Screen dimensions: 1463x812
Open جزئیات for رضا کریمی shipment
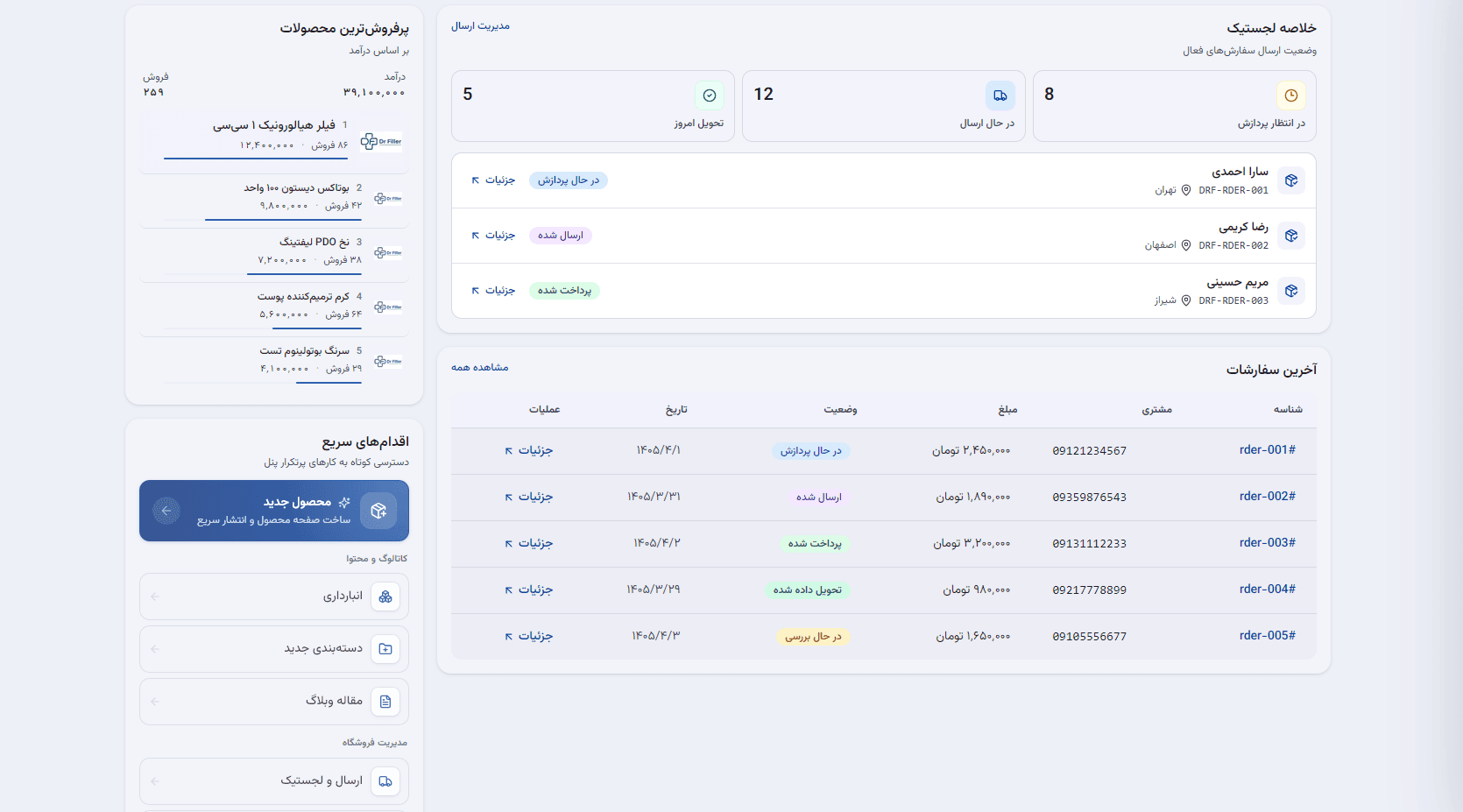[x=493, y=236]
